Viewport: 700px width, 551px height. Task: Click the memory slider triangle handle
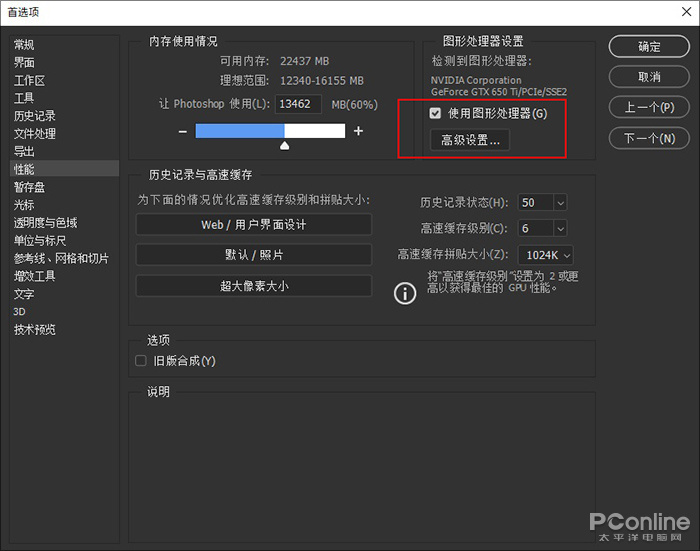(284, 146)
